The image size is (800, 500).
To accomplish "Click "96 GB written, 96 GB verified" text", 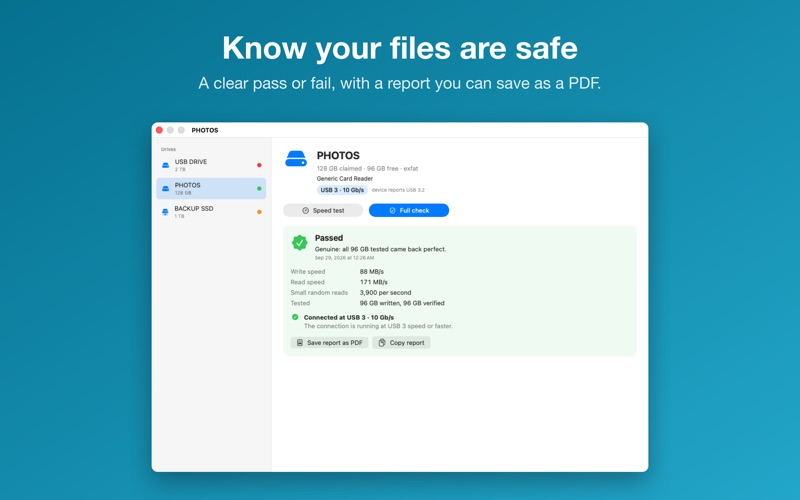I will [x=402, y=303].
